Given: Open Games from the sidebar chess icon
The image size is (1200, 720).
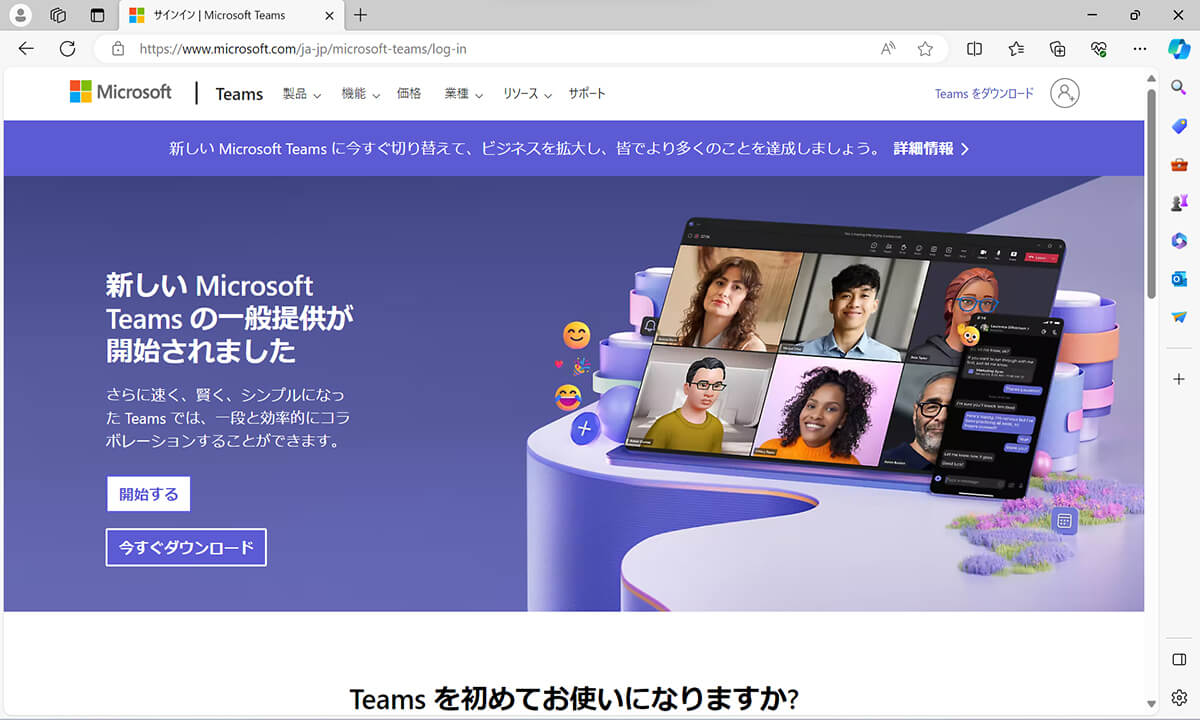Looking at the screenshot, I should [1179, 202].
